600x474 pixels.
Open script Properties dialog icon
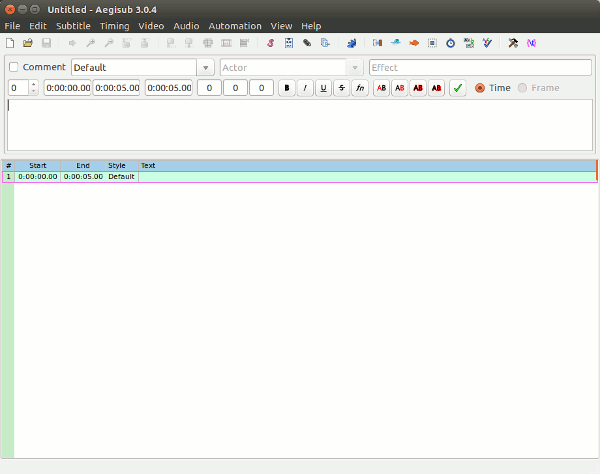289,43
